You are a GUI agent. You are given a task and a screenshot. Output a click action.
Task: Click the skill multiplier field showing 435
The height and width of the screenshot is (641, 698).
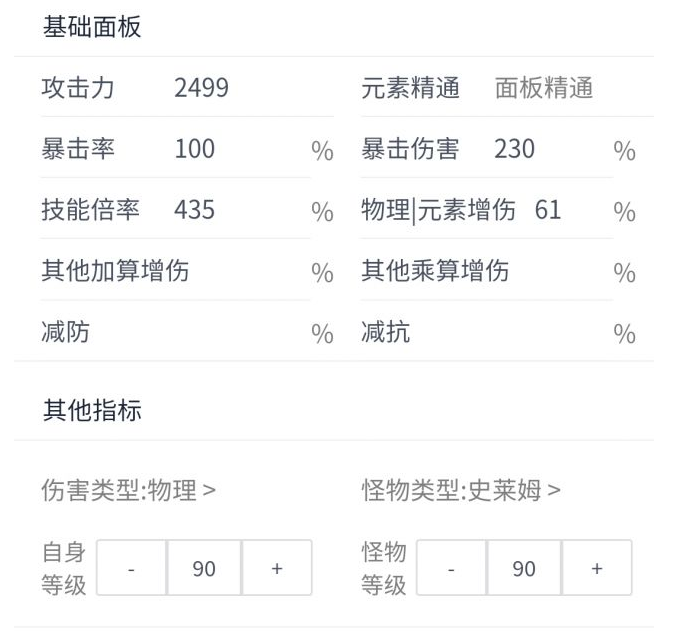235,210
